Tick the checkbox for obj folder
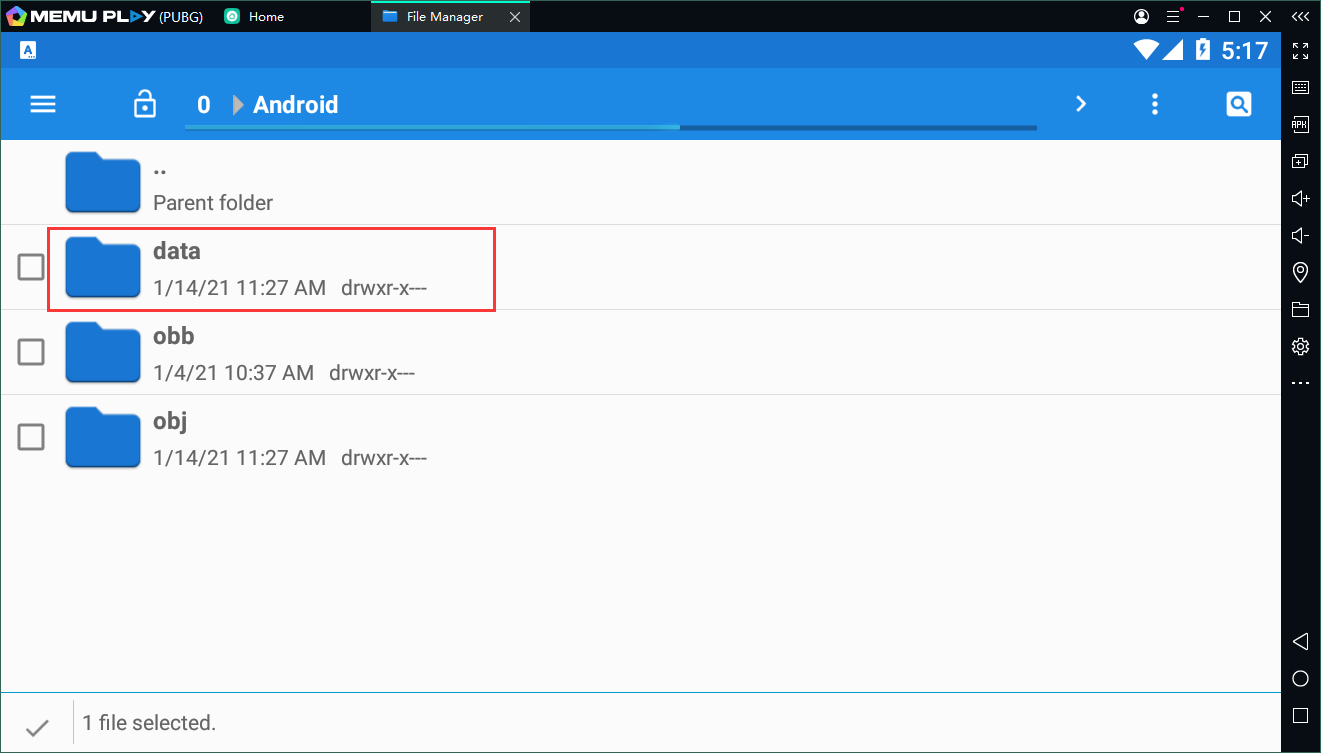The width and height of the screenshot is (1321, 753). [x=31, y=437]
